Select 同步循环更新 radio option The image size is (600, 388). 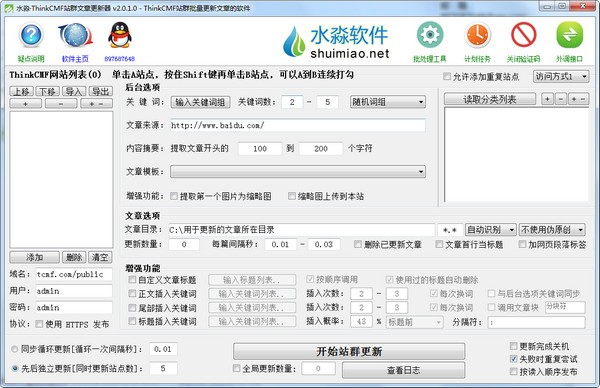click(15, 349)
